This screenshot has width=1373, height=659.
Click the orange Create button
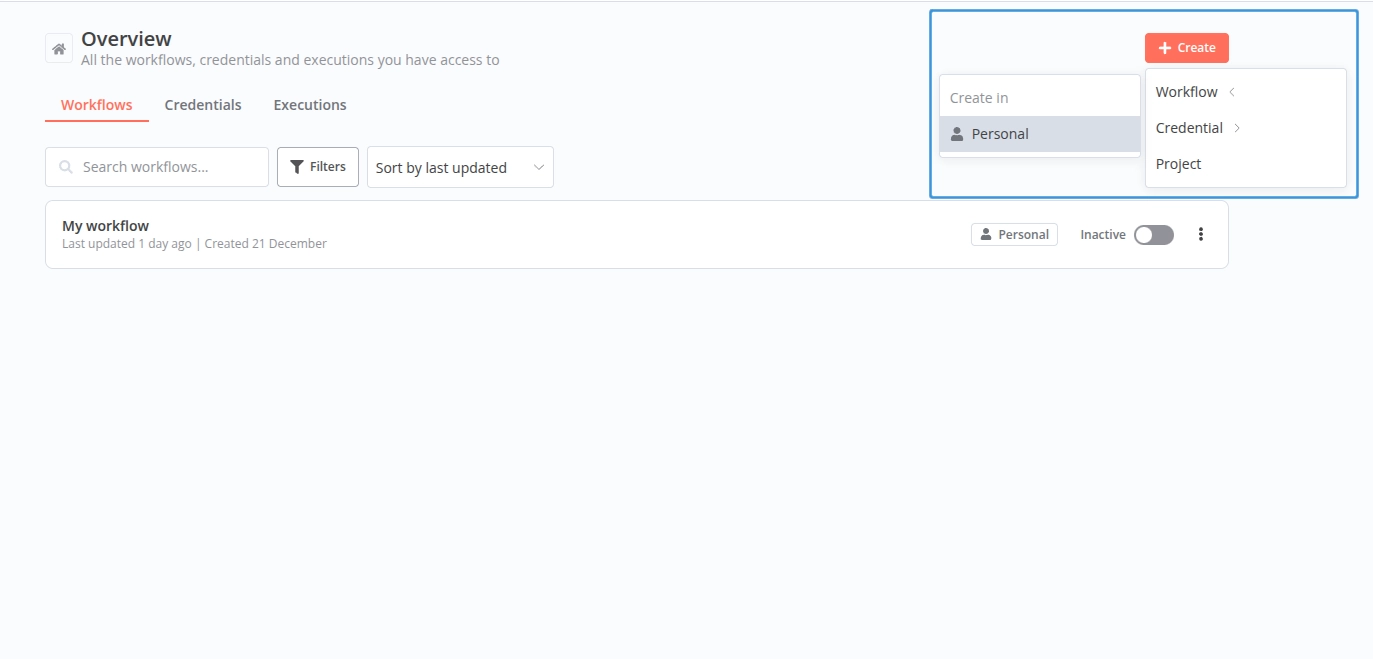tap(1187, 48)
